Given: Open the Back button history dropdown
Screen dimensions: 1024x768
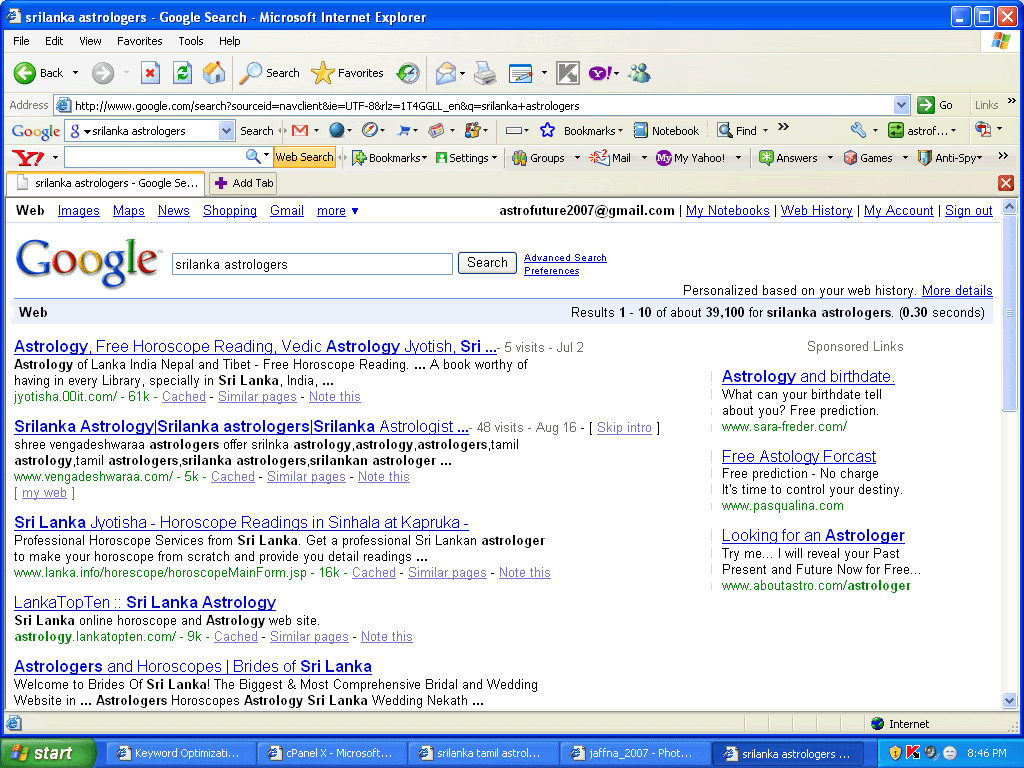Looking at the screenshot, I should [76, 73].
